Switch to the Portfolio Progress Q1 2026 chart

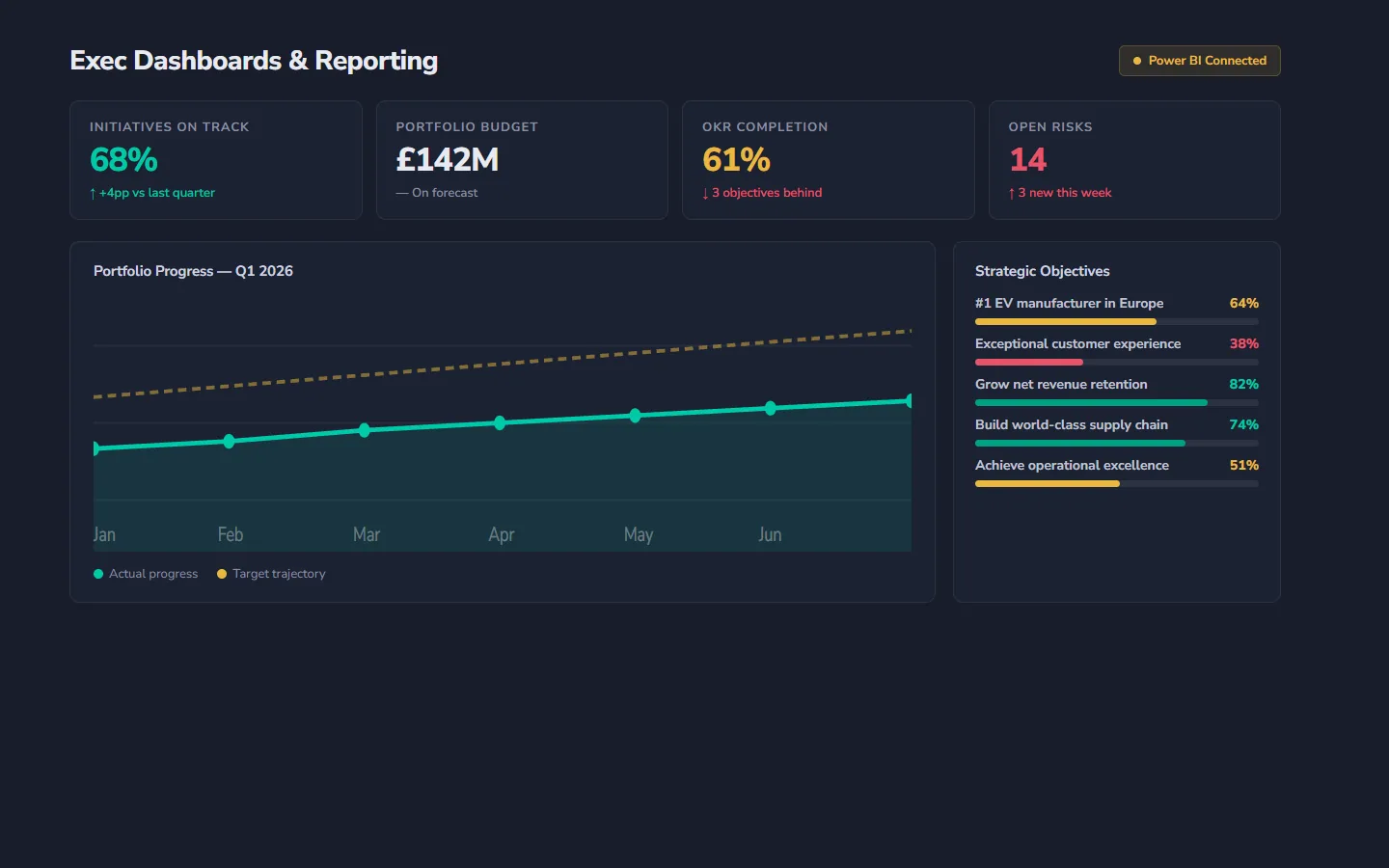coord(193,271)
